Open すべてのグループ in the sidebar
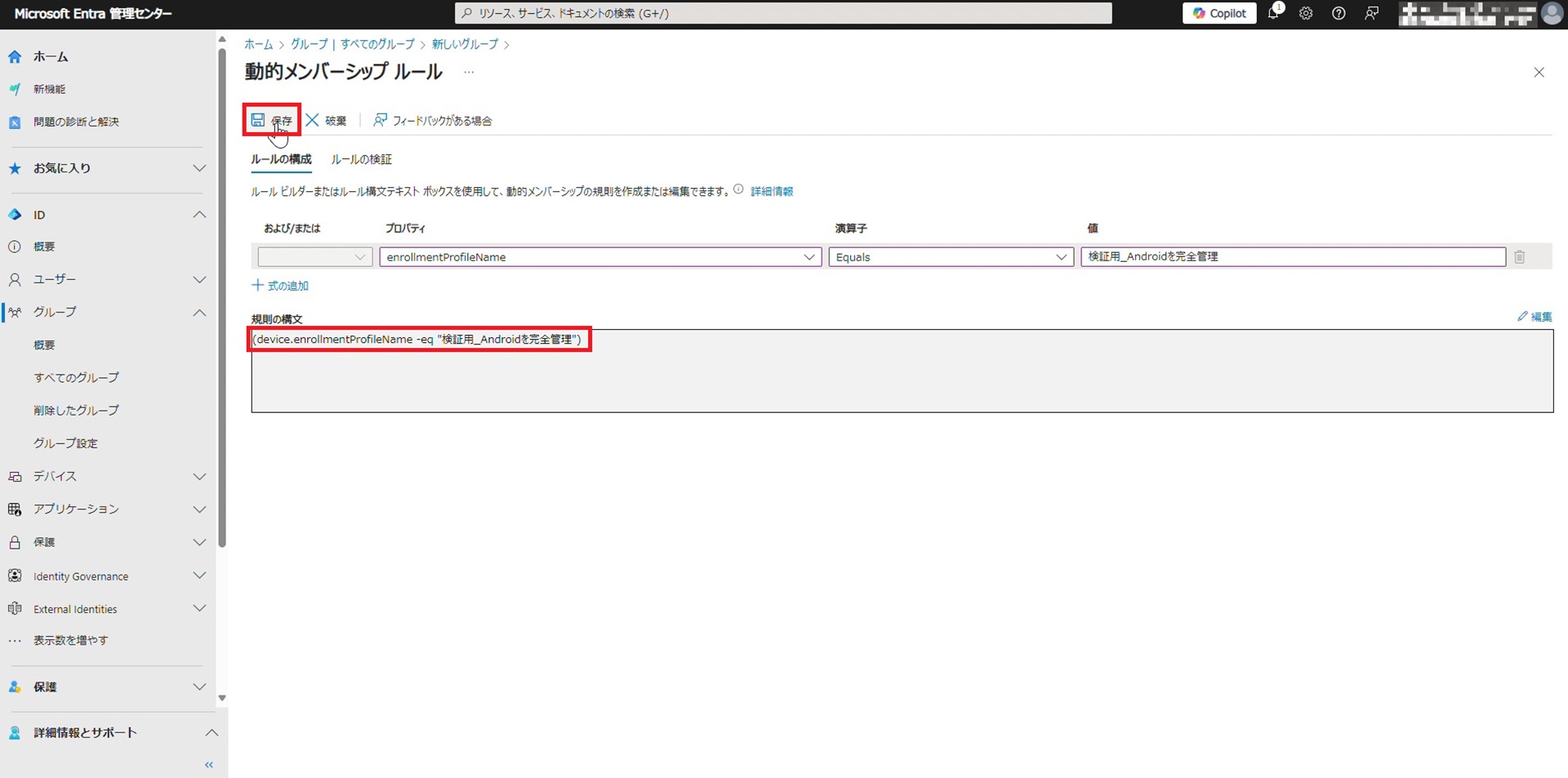Screen dimensions: 1568x778 [76, 377]
